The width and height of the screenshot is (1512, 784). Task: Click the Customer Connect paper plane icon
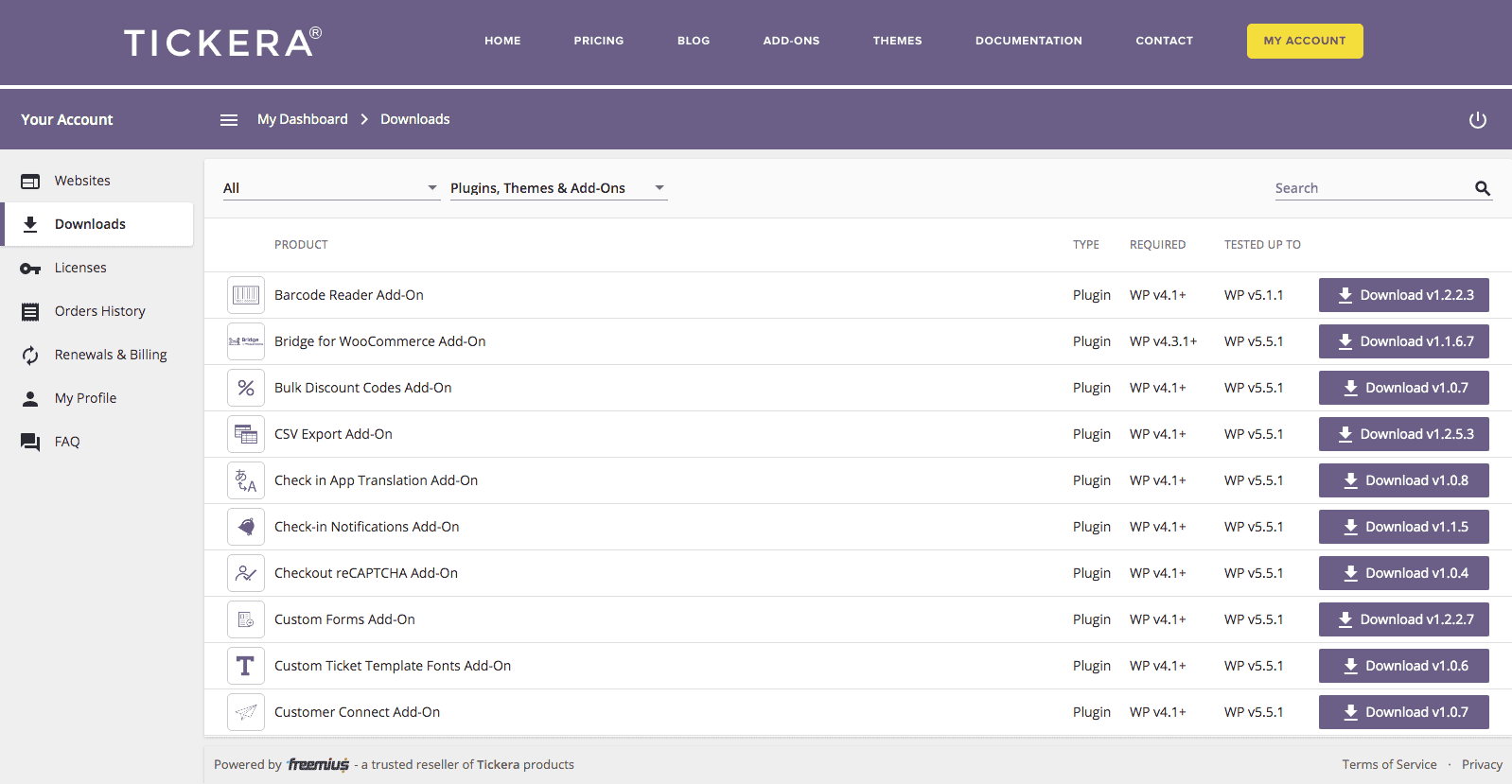click(246, 712)
